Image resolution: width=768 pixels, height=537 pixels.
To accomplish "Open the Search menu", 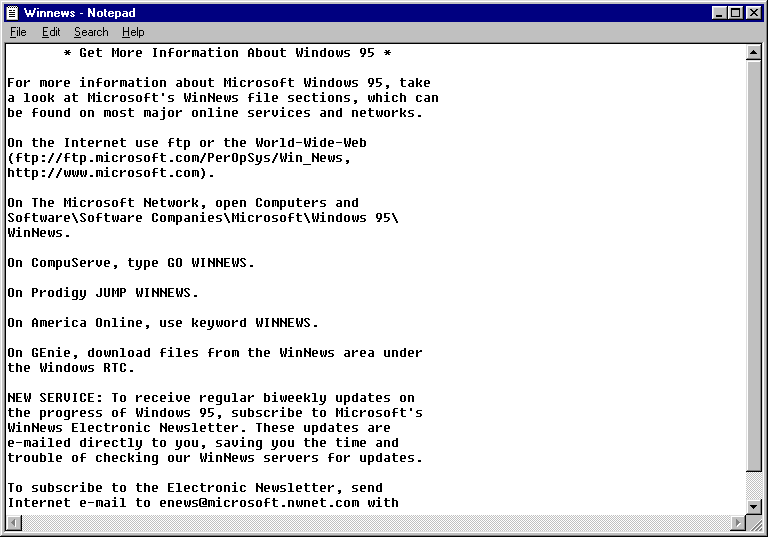I will point(91,32).
